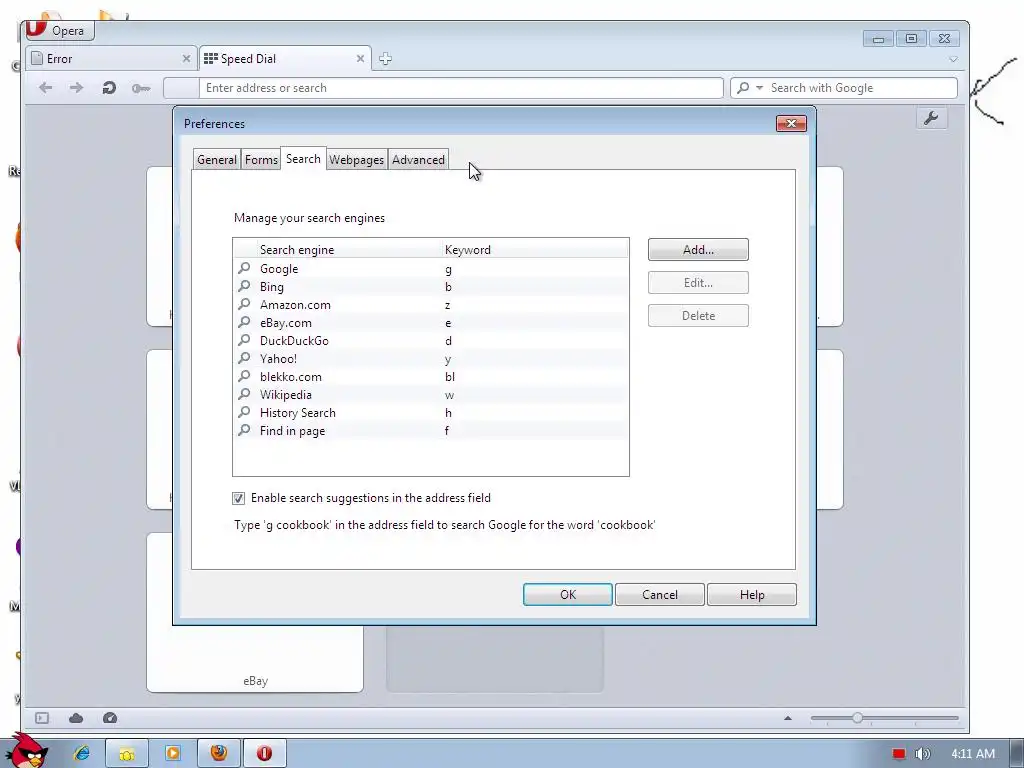
Task: Launch Internet Explorer from taskbar
Action: pyautogui.click(x=82, y=753)
